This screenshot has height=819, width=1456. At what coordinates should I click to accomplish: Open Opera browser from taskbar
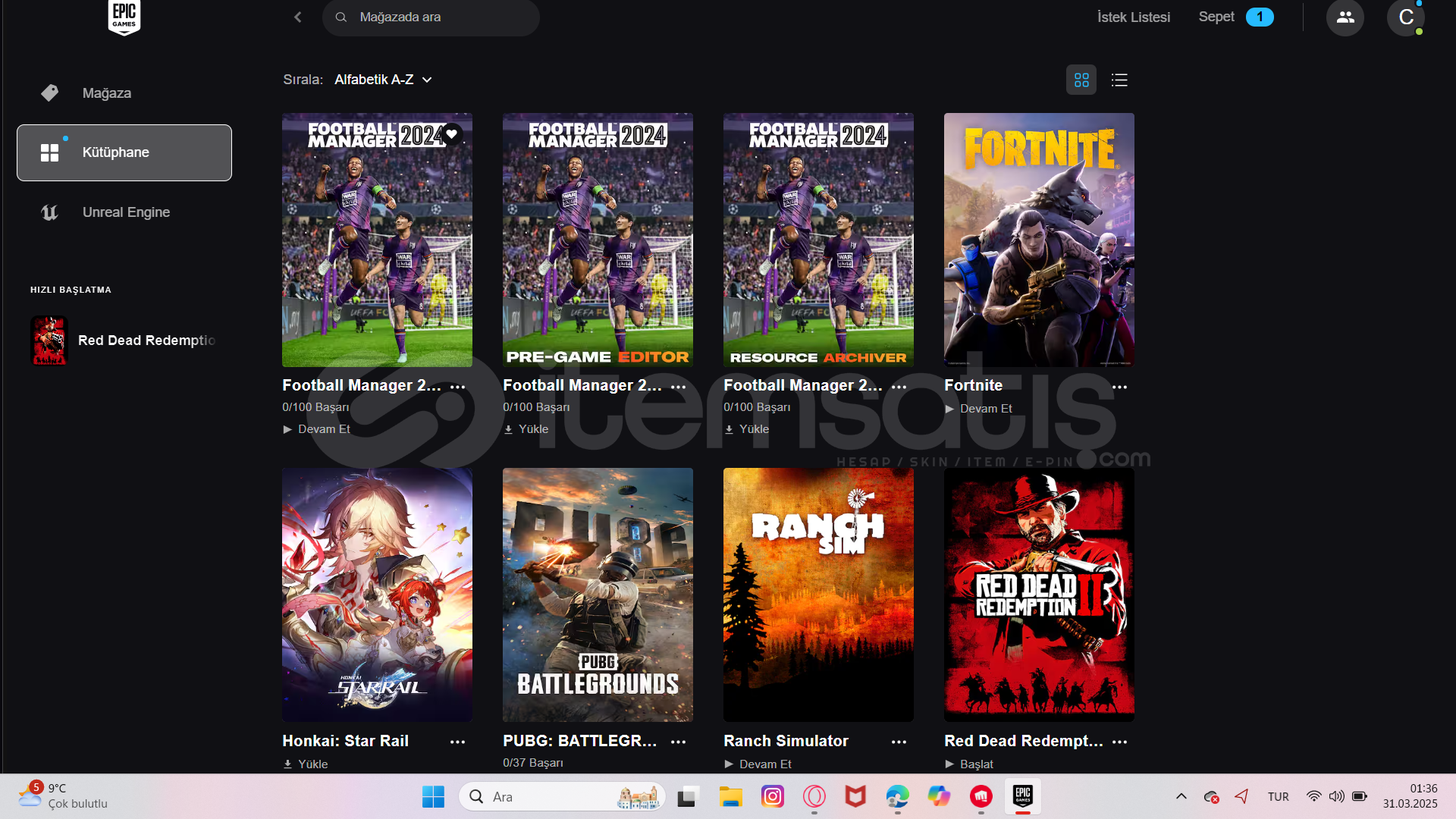pos(814,797)
